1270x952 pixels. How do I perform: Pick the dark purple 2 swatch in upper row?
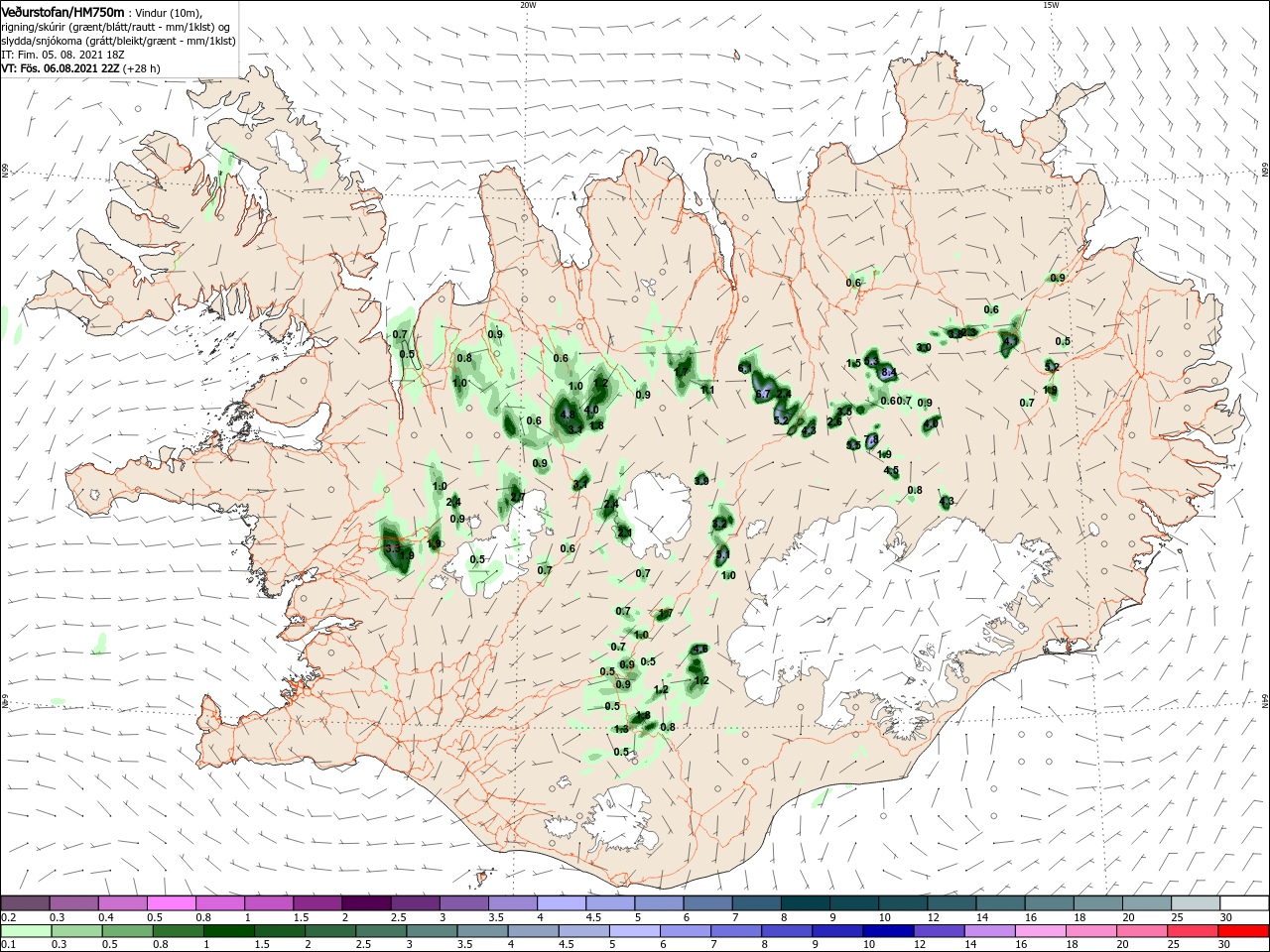click(x=365, y=903)
